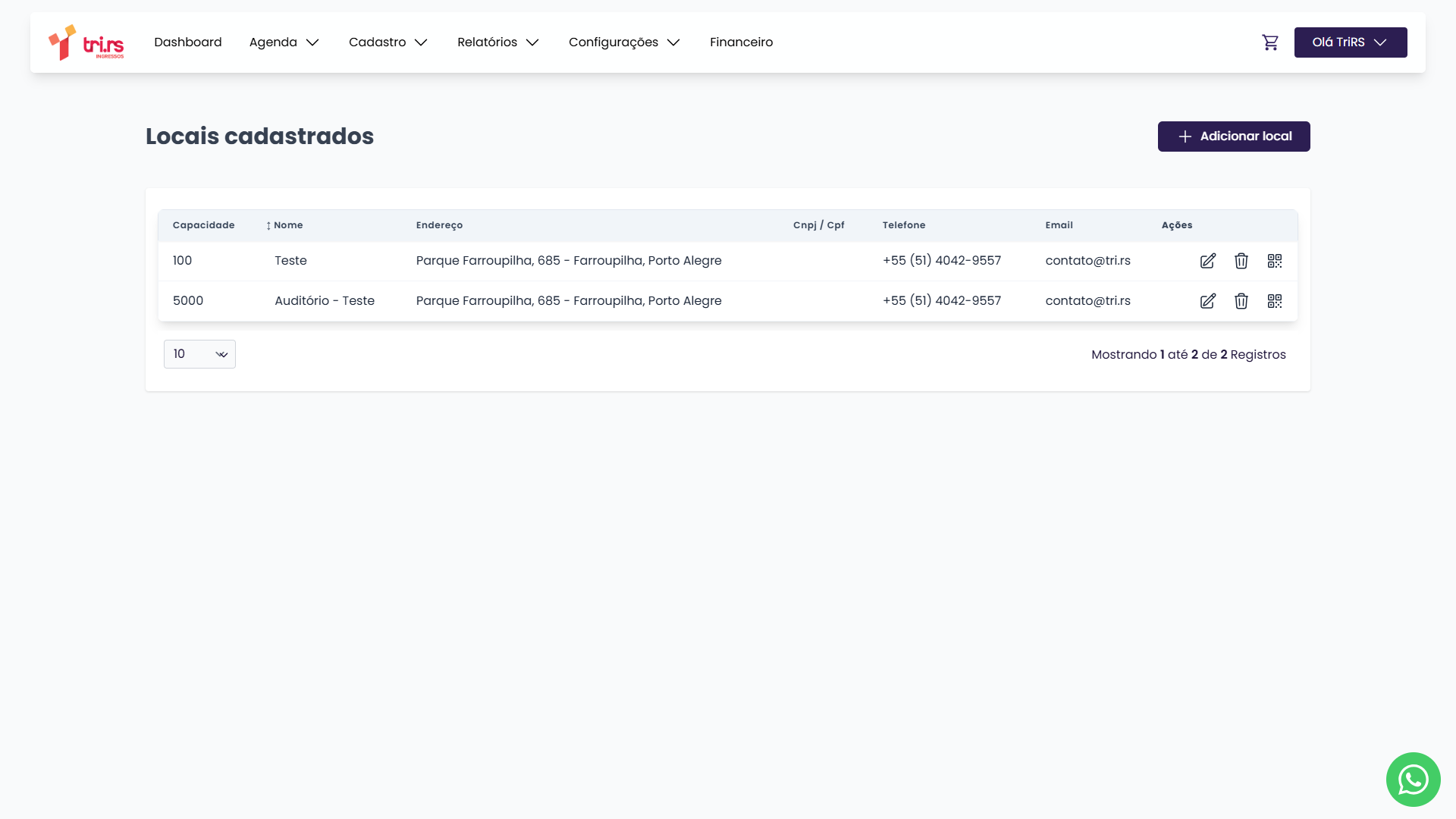
Task: Expand the Relatórios menu
Action: pyautogui.click(x=498, y=42)
